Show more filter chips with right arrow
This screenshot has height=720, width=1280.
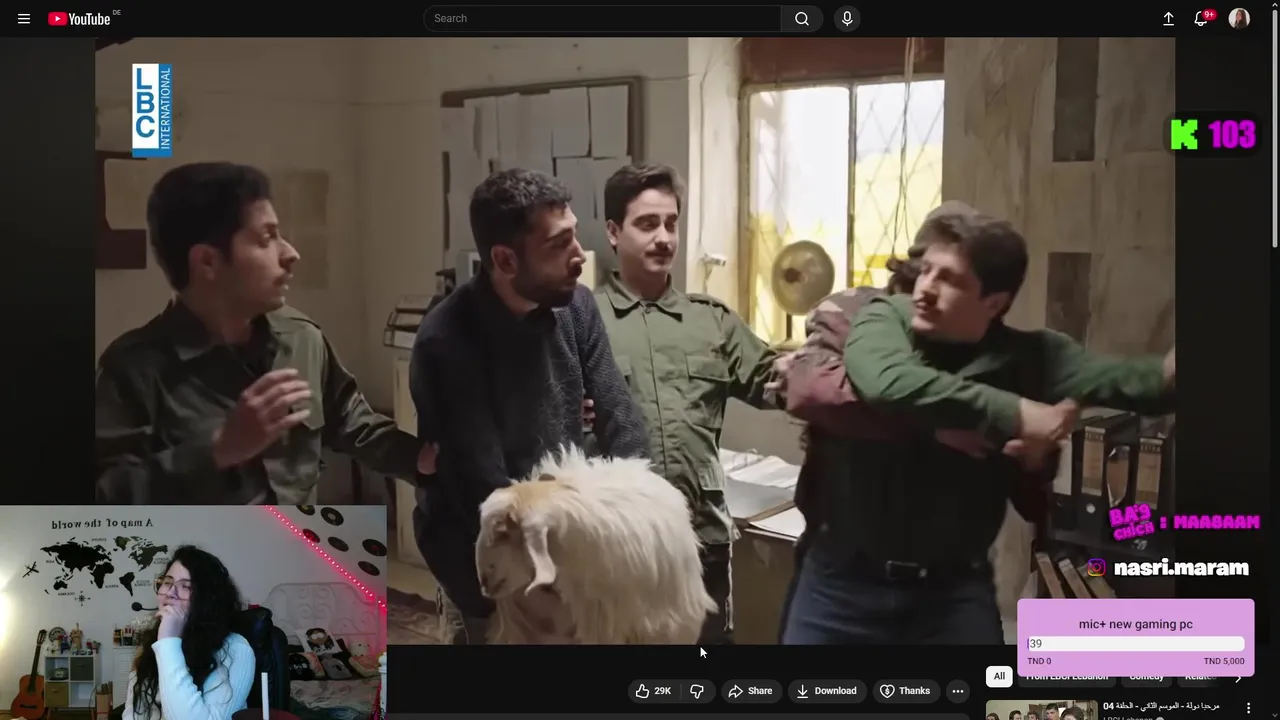[1238, 678]
